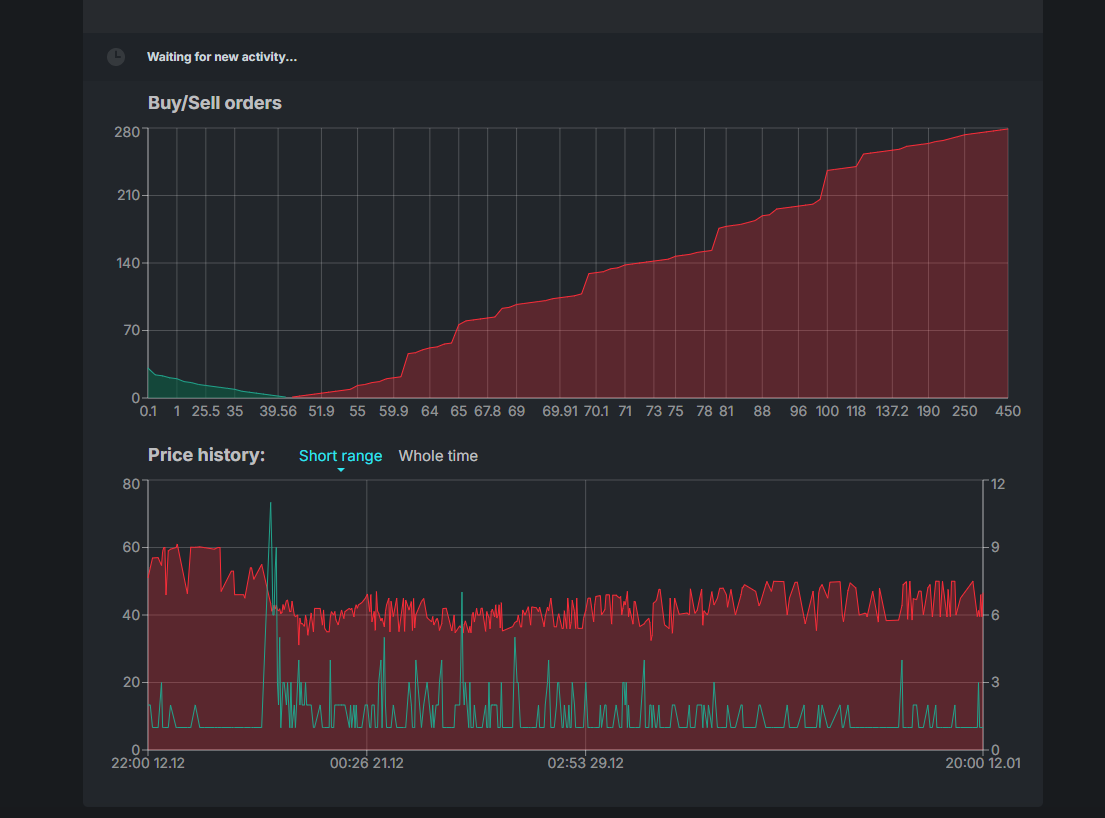The height and width of the screenshot is (818, 1105).
Task: Click the "02:53 29.12" time axis label
Action: tap(585, 763)
